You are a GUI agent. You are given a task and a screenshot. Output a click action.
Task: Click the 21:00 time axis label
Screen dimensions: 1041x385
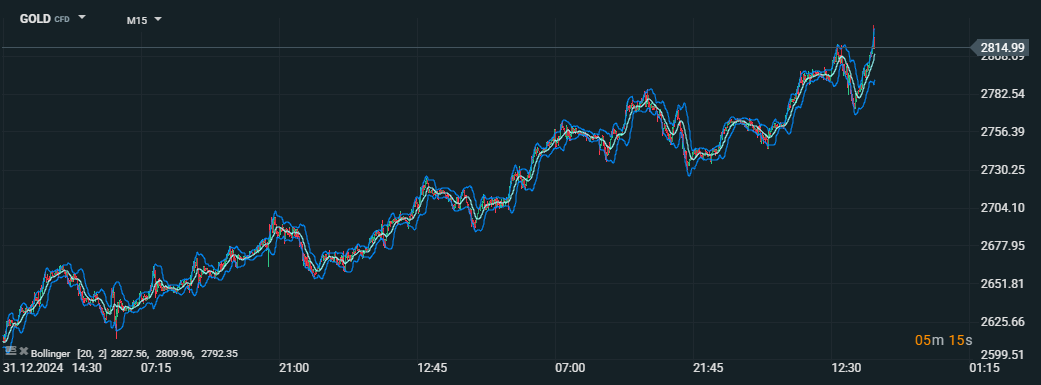[294, 368]
